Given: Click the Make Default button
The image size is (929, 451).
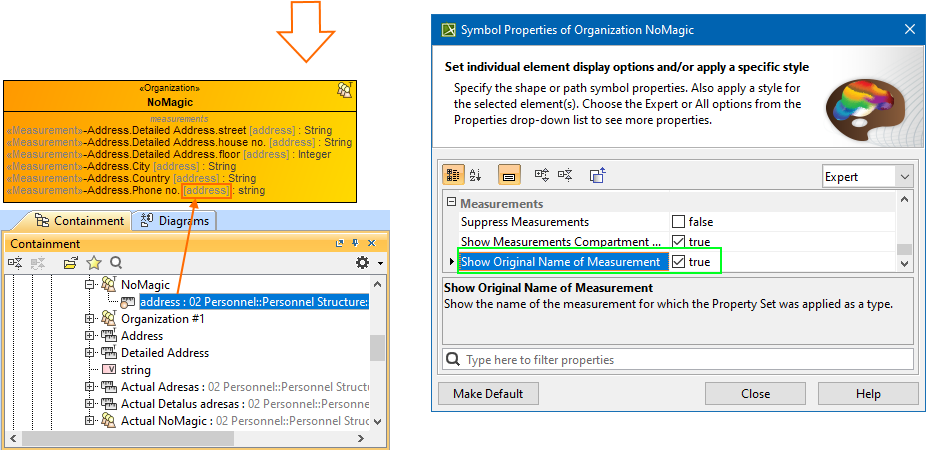Looking at the screenshot, I should pyautogui.click(x=488, y=394).
